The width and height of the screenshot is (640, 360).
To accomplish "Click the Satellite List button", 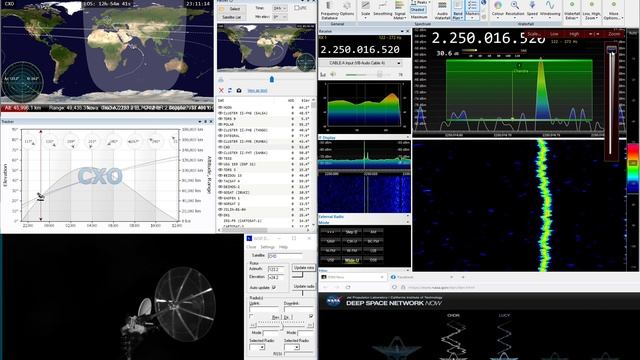I will pos(232,18).
